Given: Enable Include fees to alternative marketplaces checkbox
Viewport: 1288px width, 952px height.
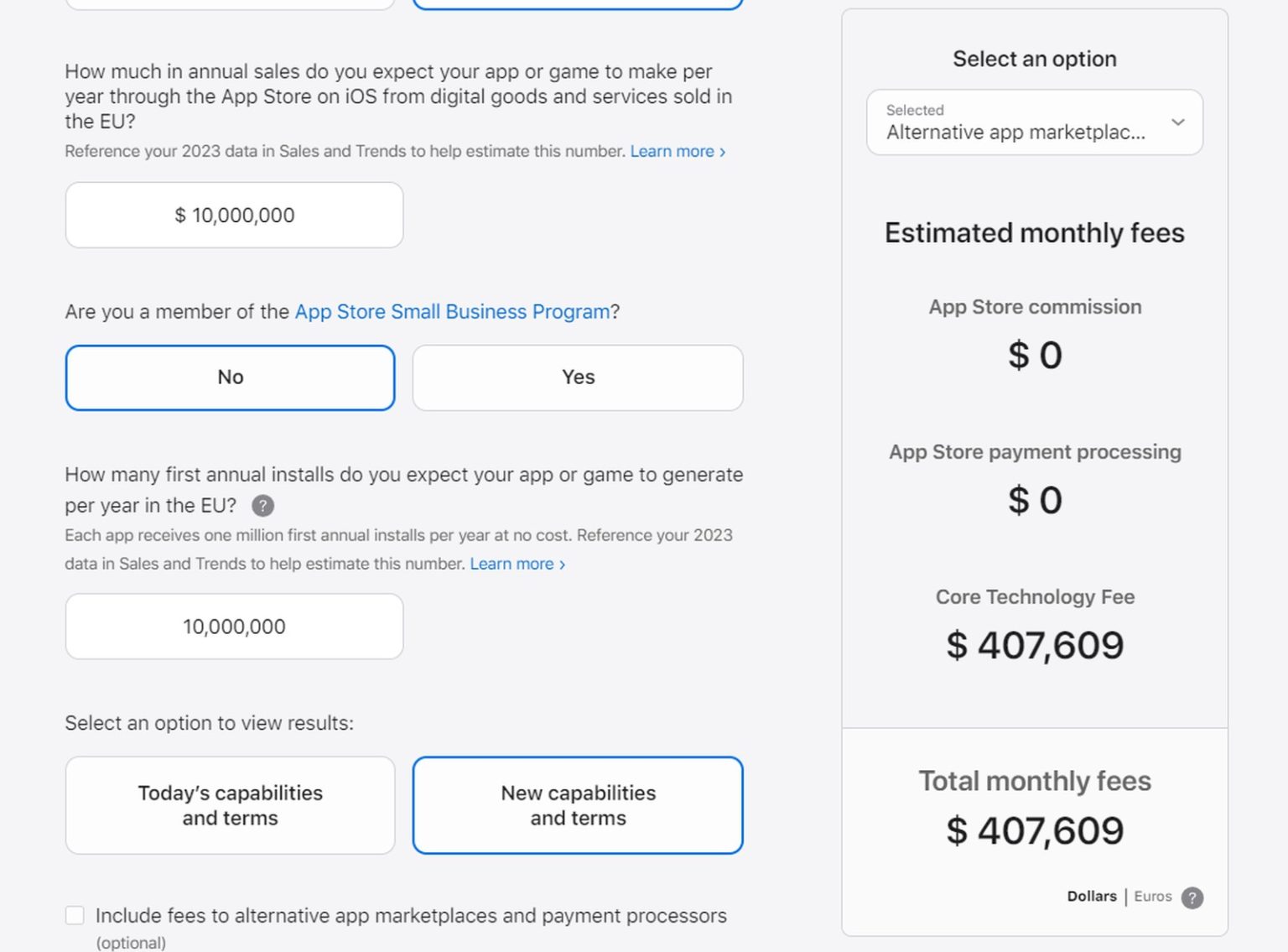Looking at the screenshot, I should click(x=75, y=915).
